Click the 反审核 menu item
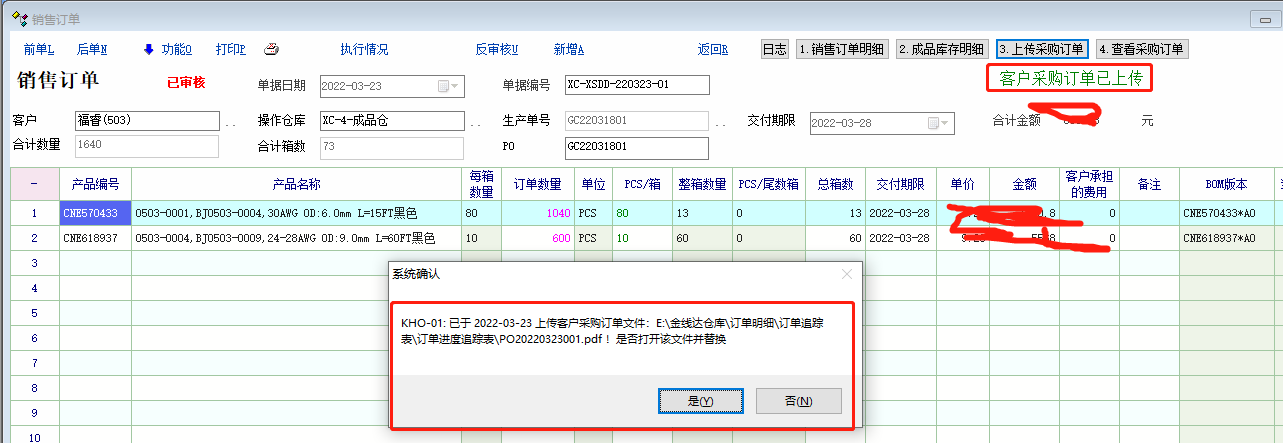 (x=496, y=49)
